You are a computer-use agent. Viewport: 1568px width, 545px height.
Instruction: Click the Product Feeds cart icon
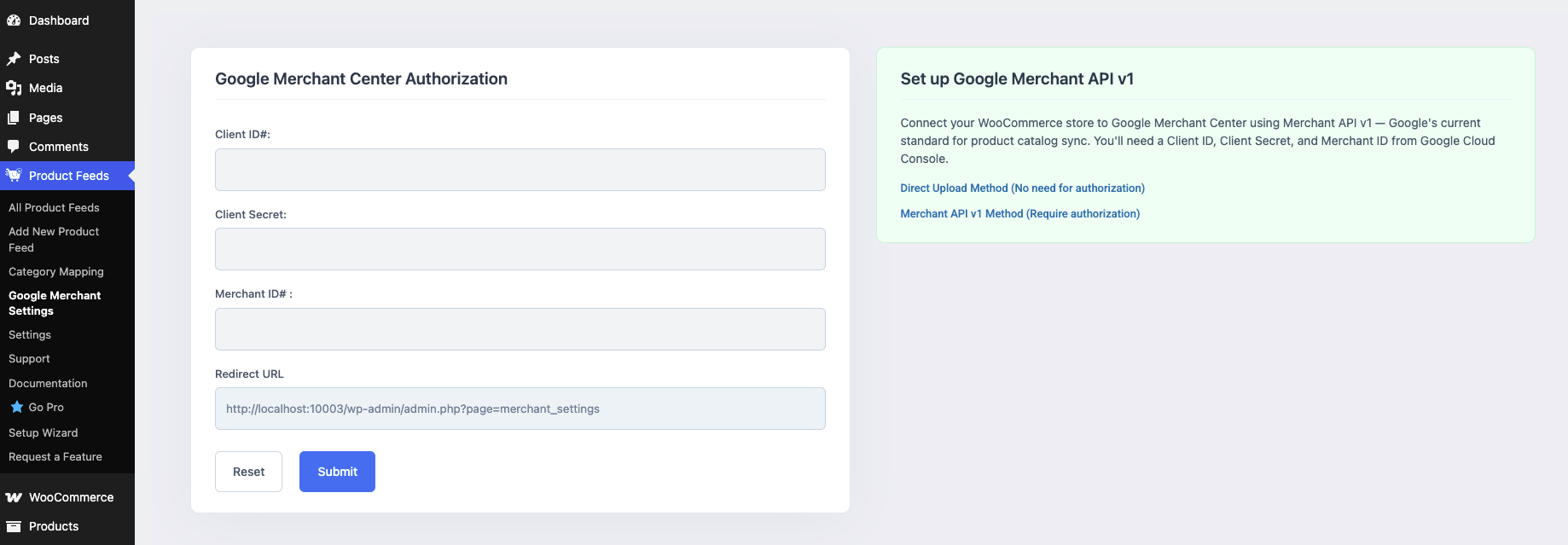[14, 176]
